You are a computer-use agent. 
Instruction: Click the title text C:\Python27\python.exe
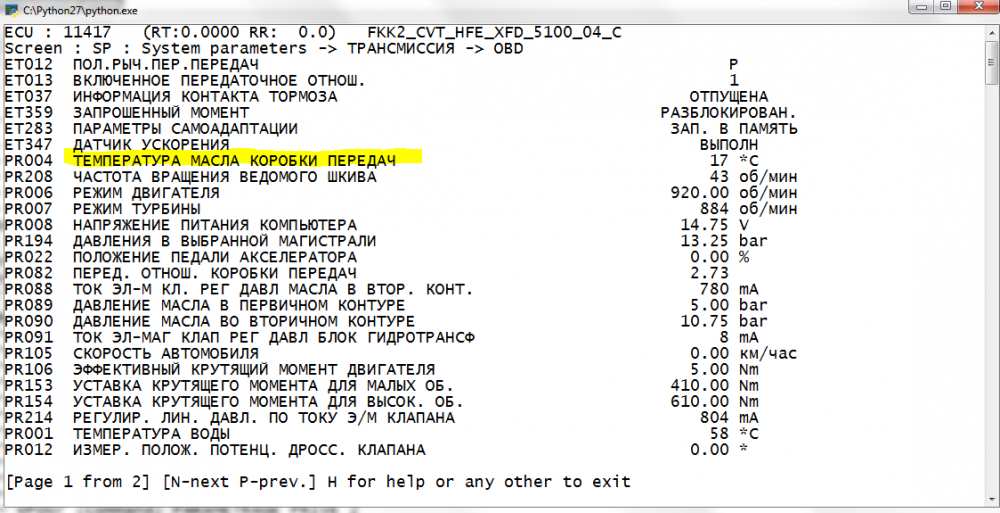click(80, 10)
